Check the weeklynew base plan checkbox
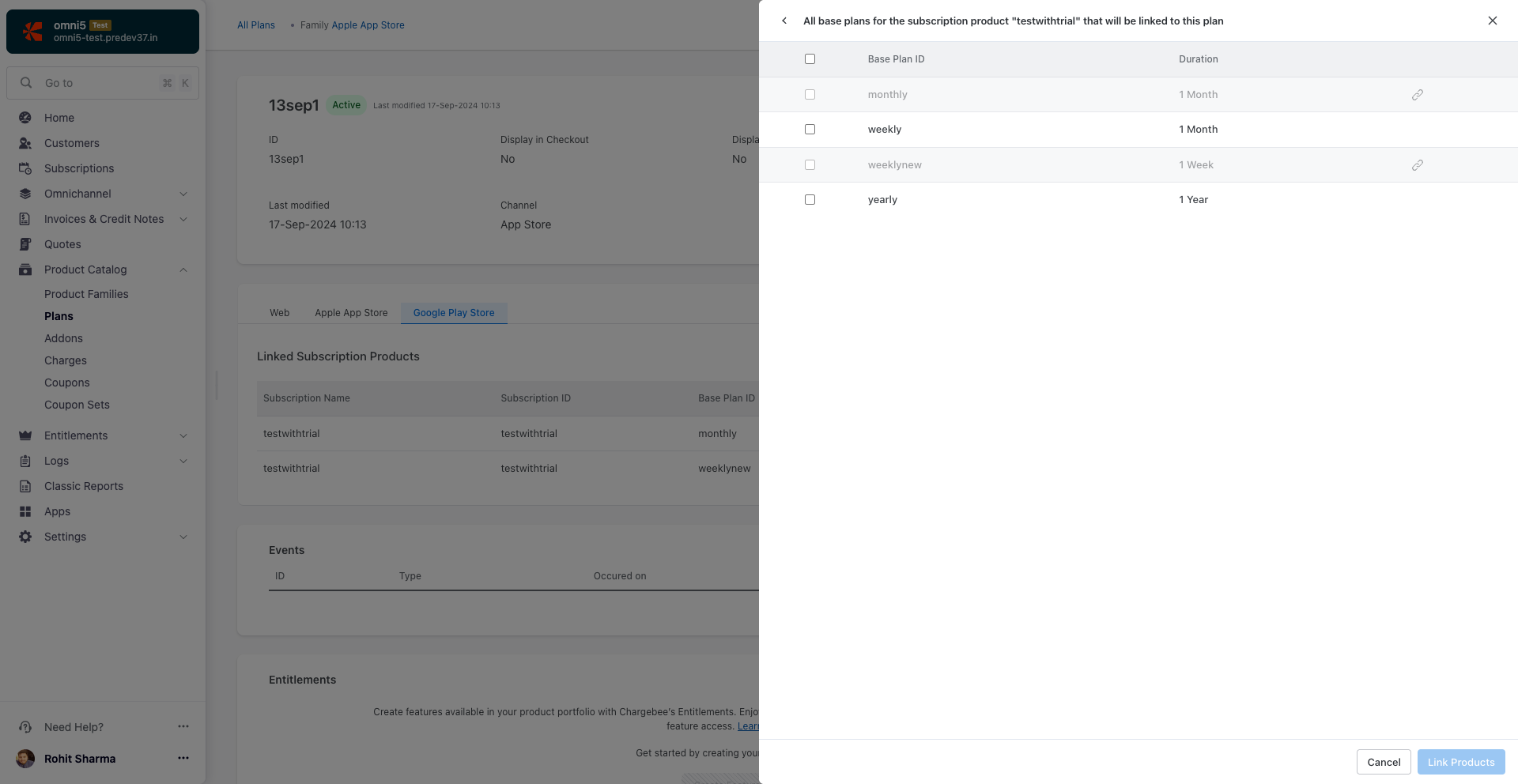1518x784 pixels. [810, 165]
